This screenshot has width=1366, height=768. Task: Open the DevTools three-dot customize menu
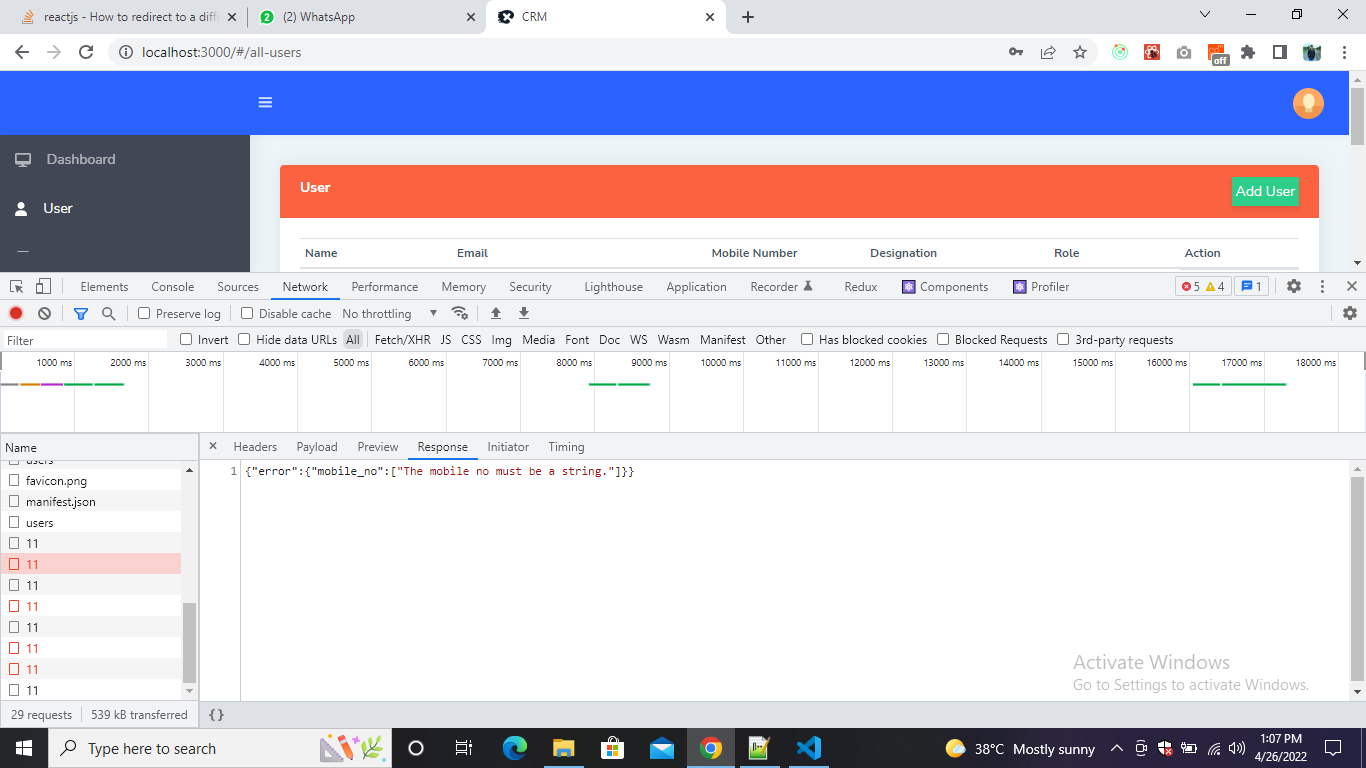tap(1322, 286)
